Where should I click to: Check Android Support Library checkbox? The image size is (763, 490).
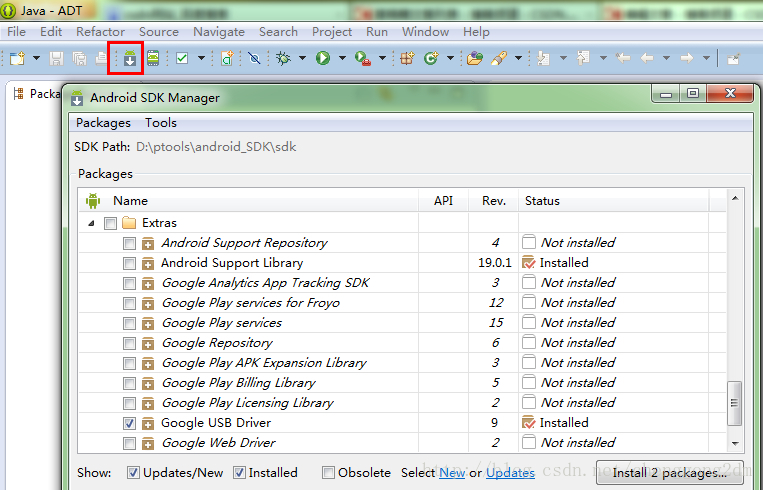[129, 263]
